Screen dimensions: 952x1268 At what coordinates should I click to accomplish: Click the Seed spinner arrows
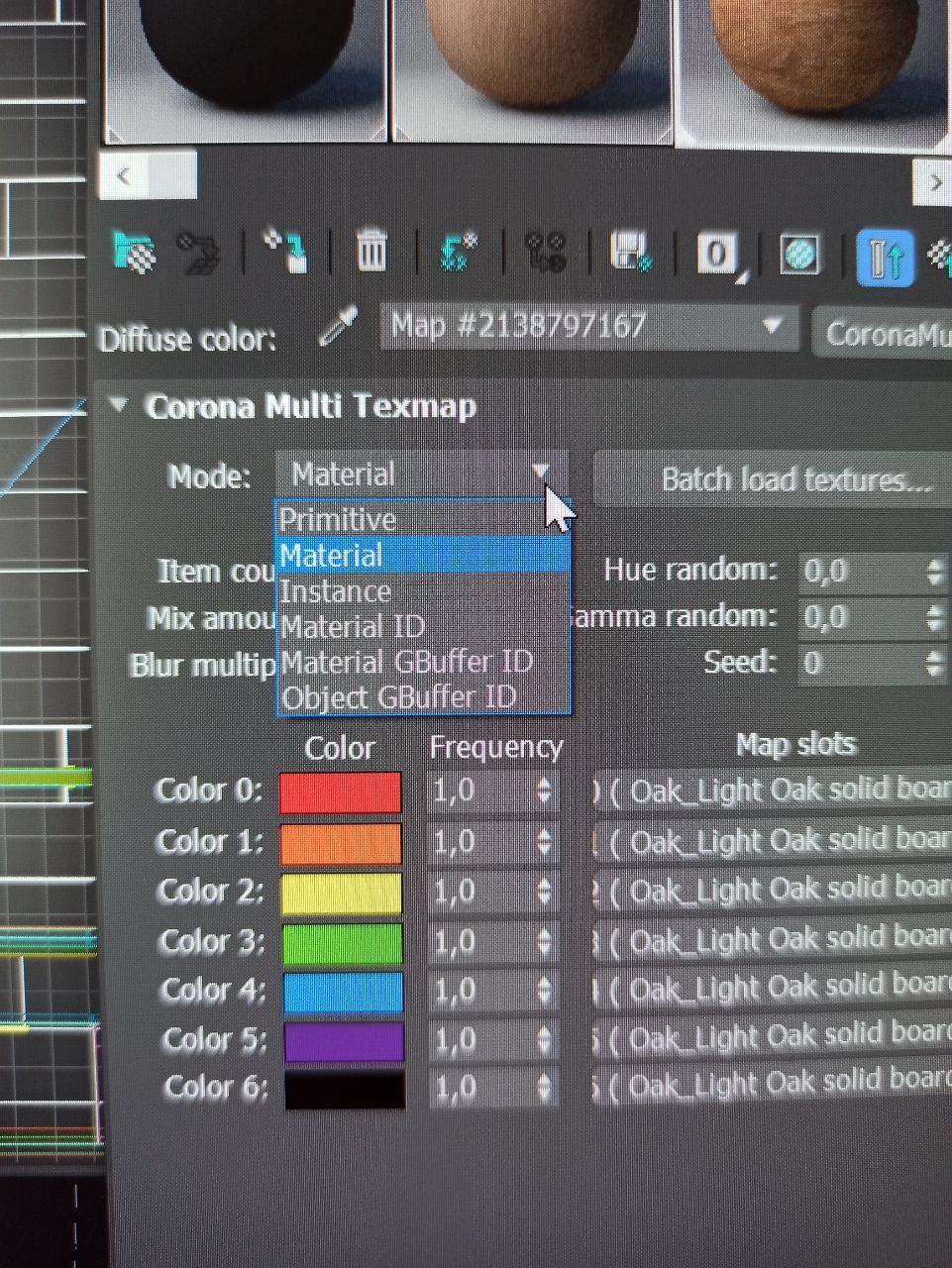point(934,663)
